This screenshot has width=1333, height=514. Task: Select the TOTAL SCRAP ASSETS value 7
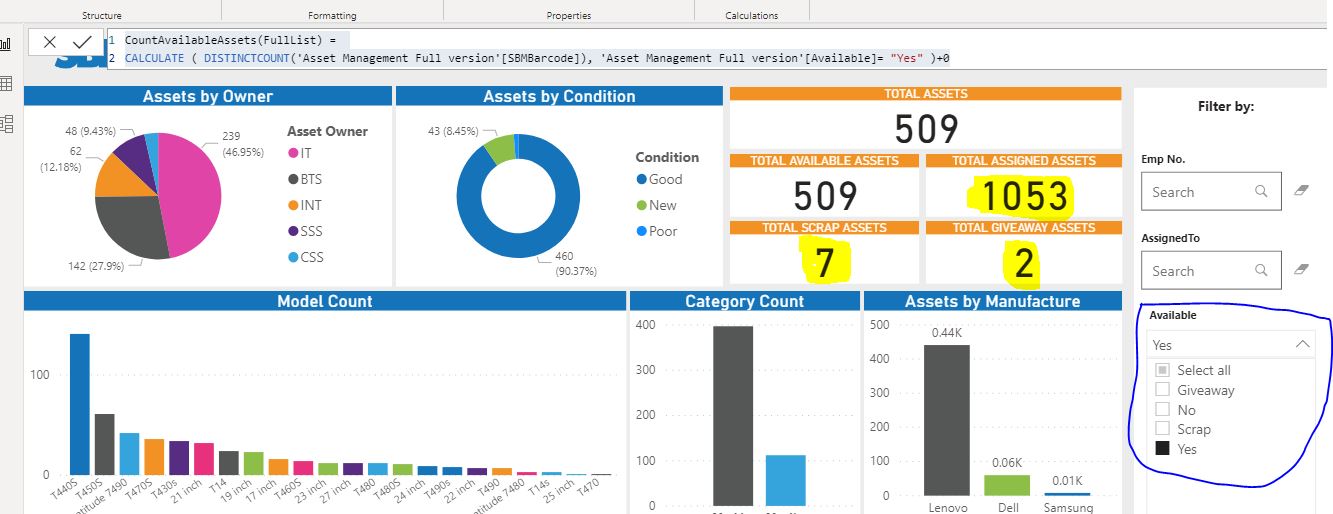point(825,262)
